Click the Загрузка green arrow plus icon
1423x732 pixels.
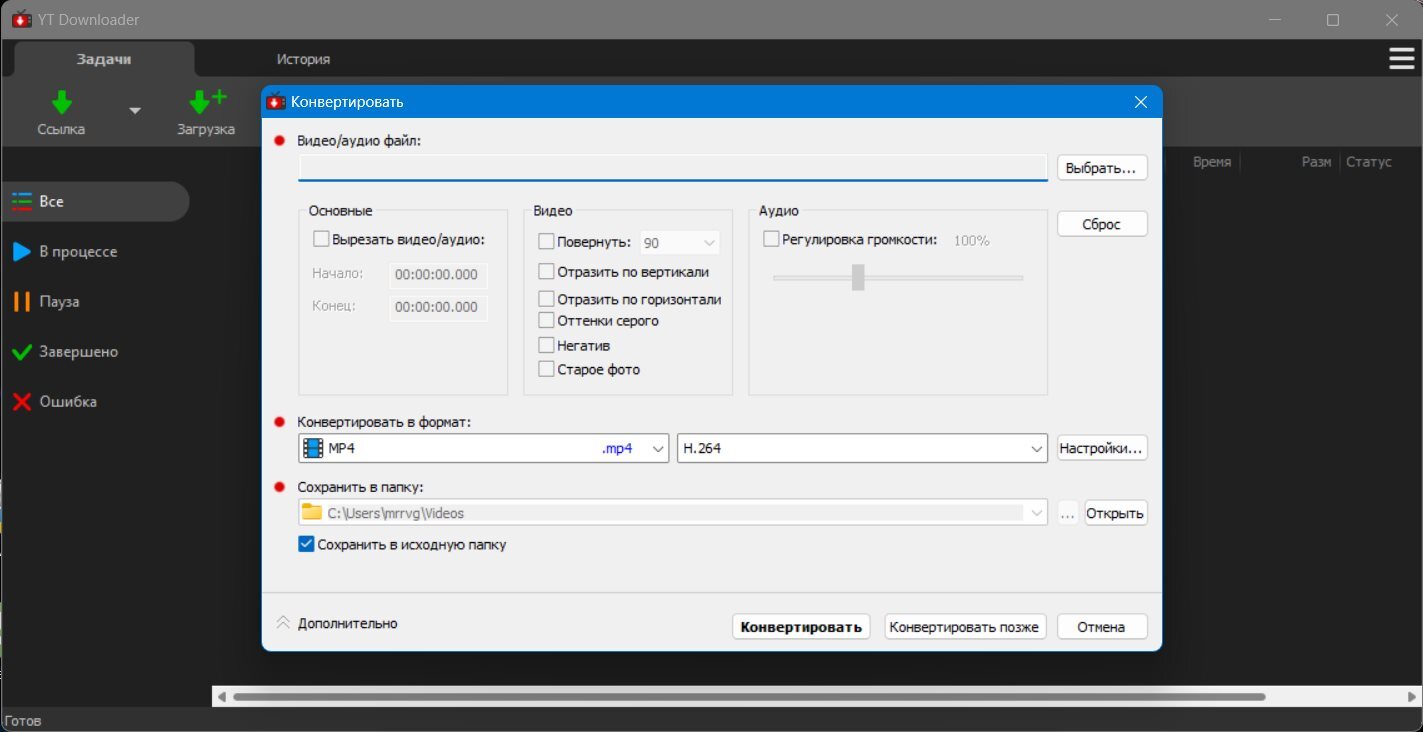coord(207,102)
